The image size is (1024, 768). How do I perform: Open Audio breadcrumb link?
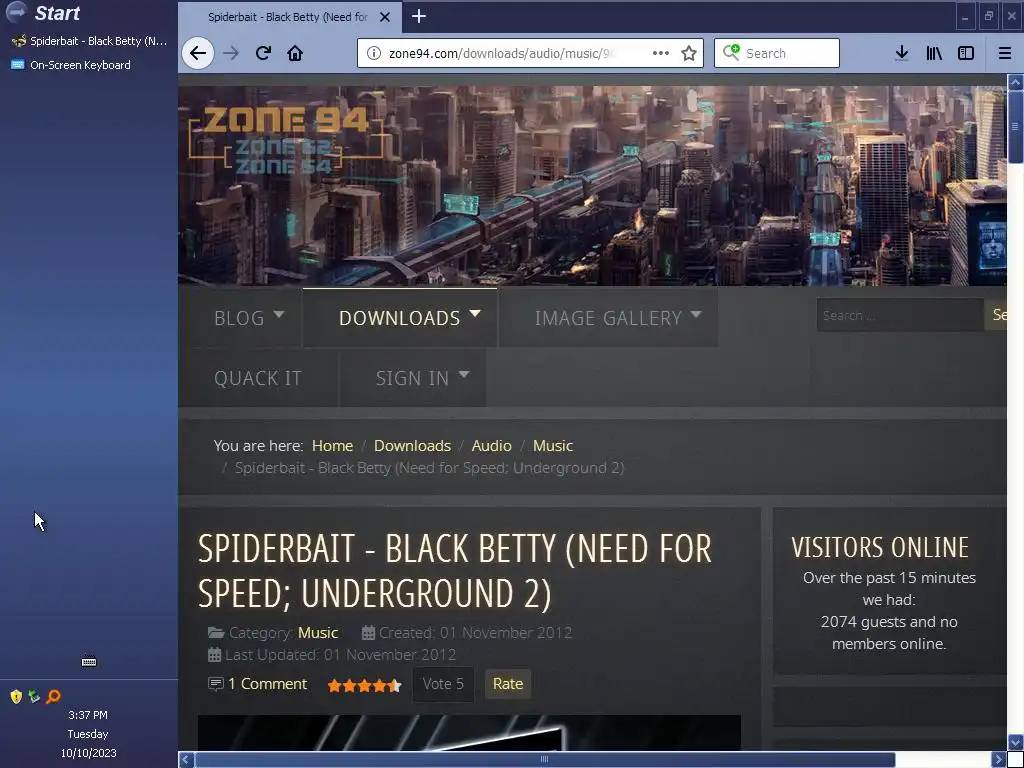(491, 445)
